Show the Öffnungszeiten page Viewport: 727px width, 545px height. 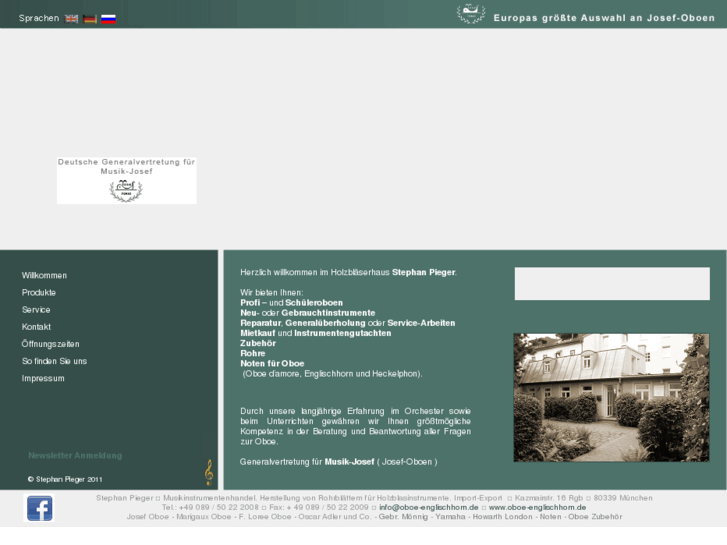50,344
